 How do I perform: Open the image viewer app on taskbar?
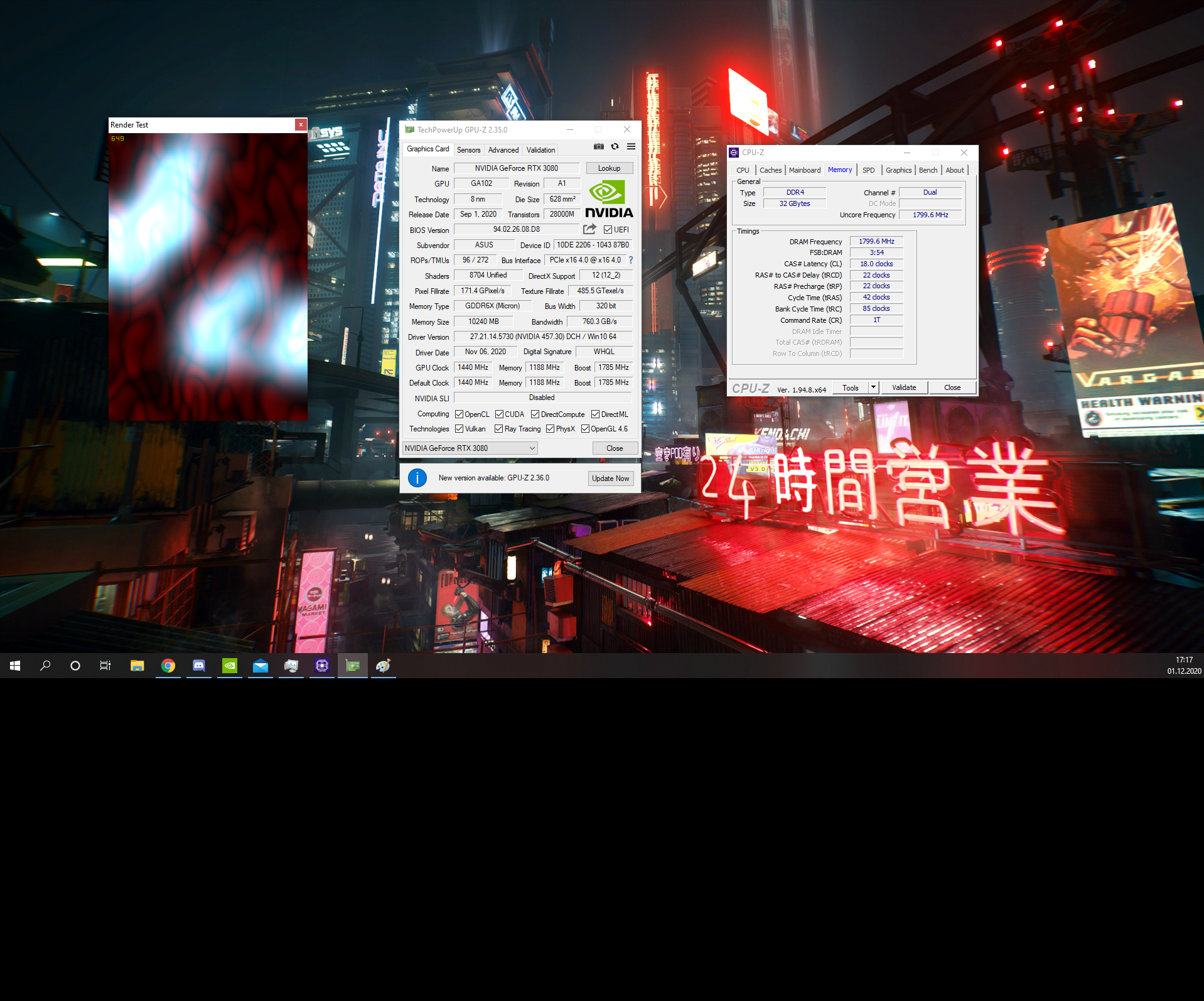click(x=291, y=666)
